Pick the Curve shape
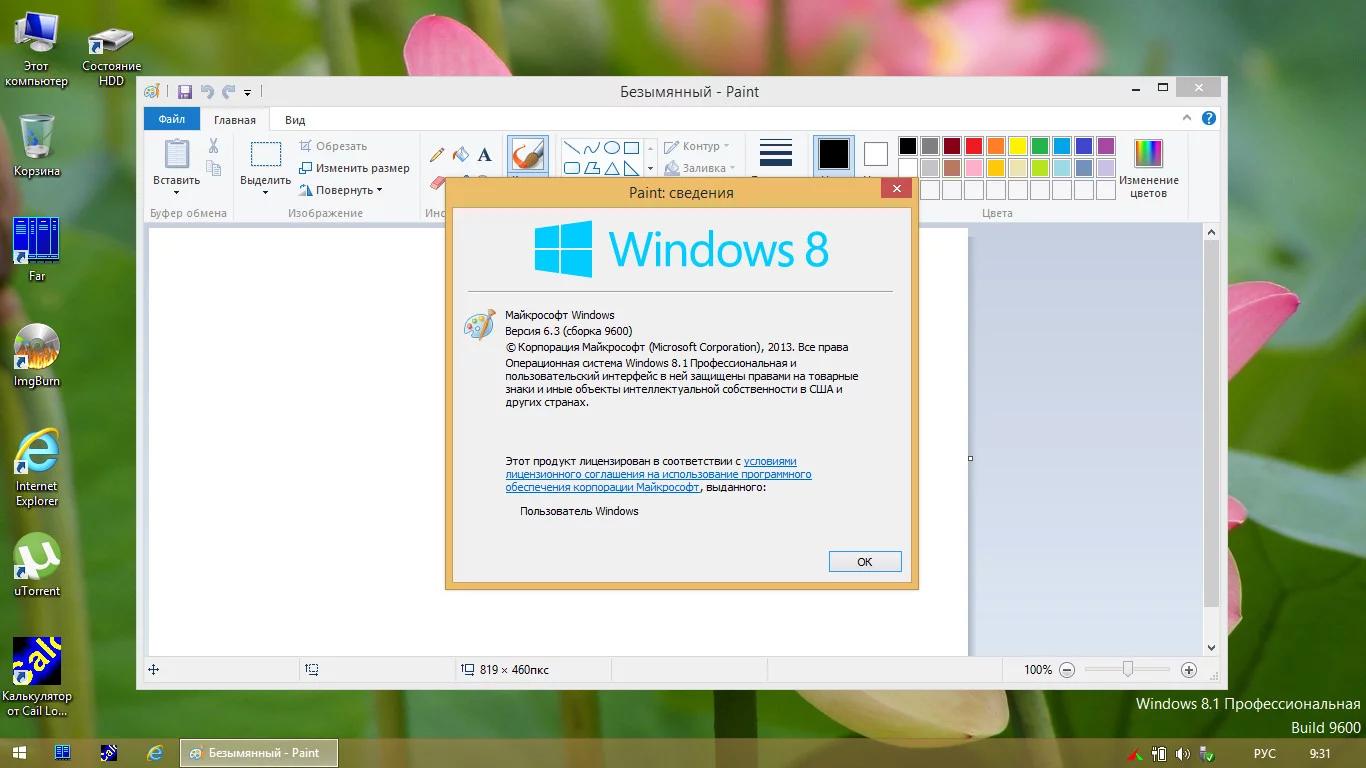The height and width of the screenshot is (768, 1366). pyautogui.click(x=592, y=148)
